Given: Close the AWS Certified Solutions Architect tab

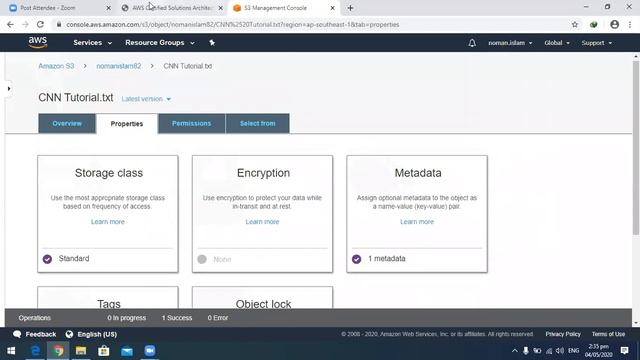Looking at the screenshot, I should pos(220,8).
